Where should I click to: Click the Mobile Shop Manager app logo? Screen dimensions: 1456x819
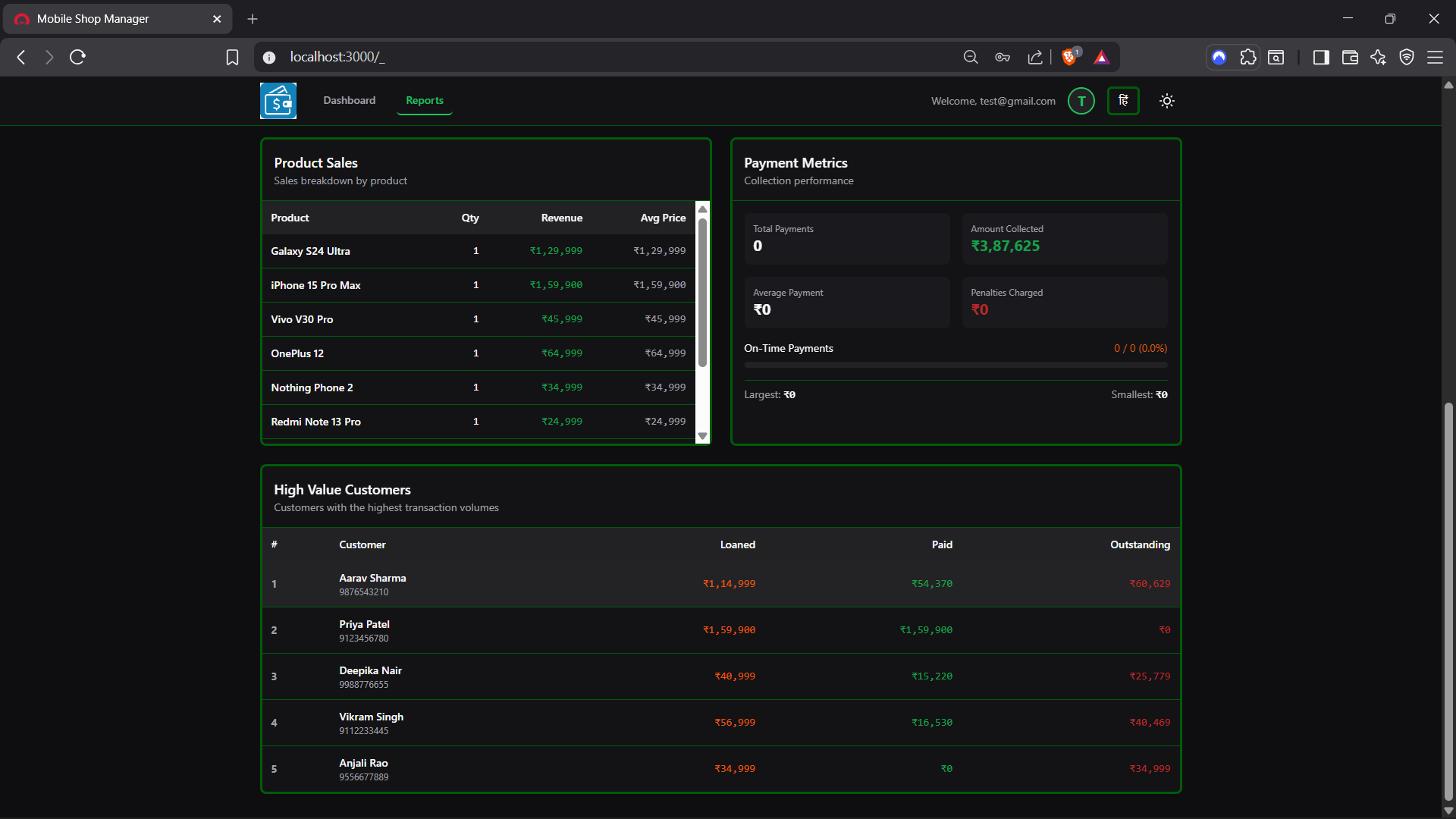pos(278,100)
